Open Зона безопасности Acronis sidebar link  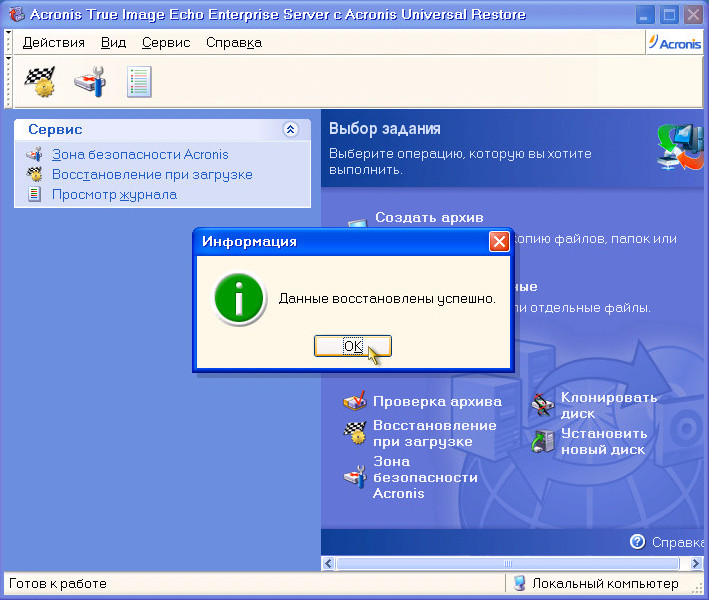coord(140,154)
